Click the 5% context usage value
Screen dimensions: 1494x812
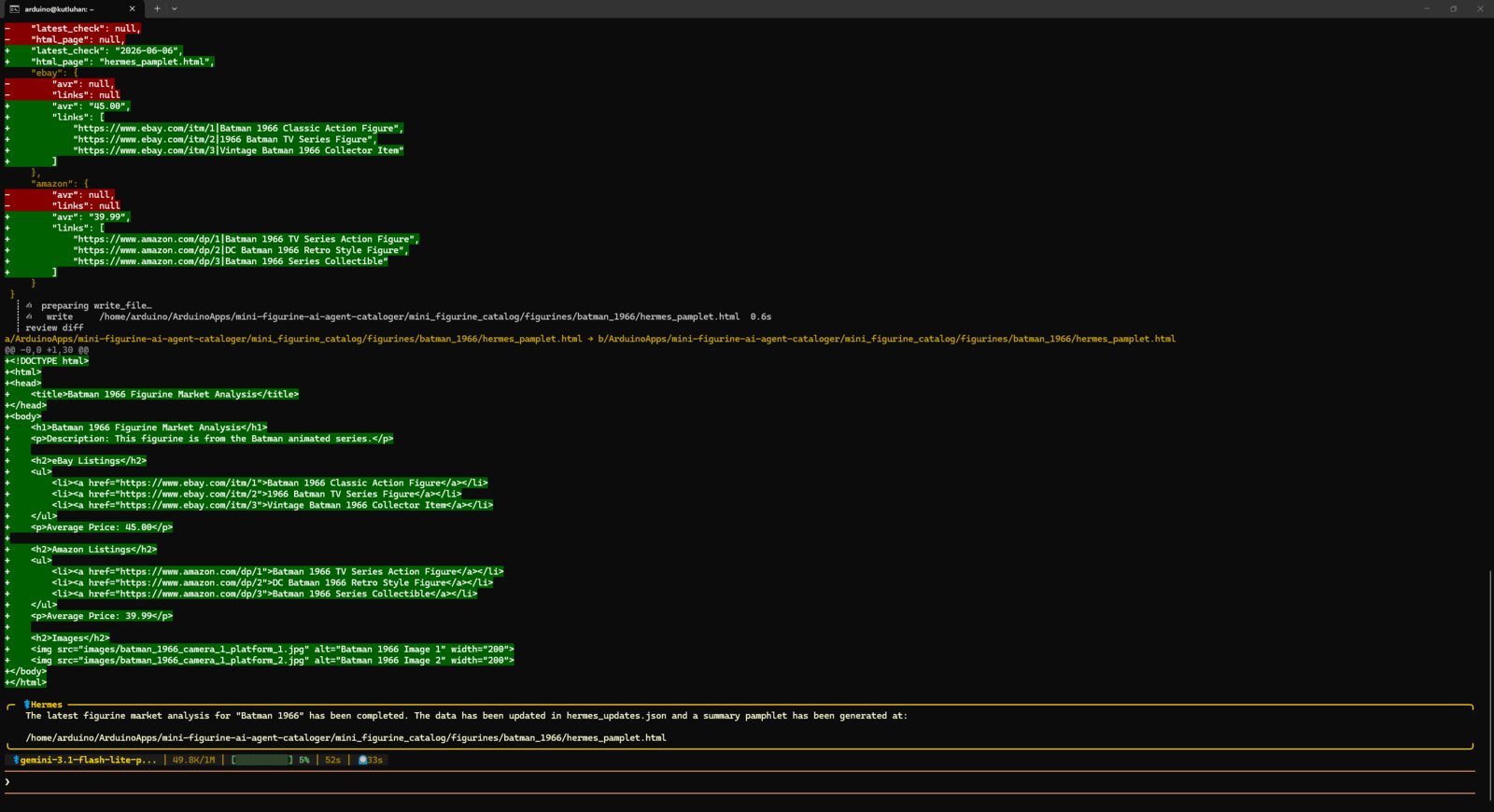pos(303,760)
